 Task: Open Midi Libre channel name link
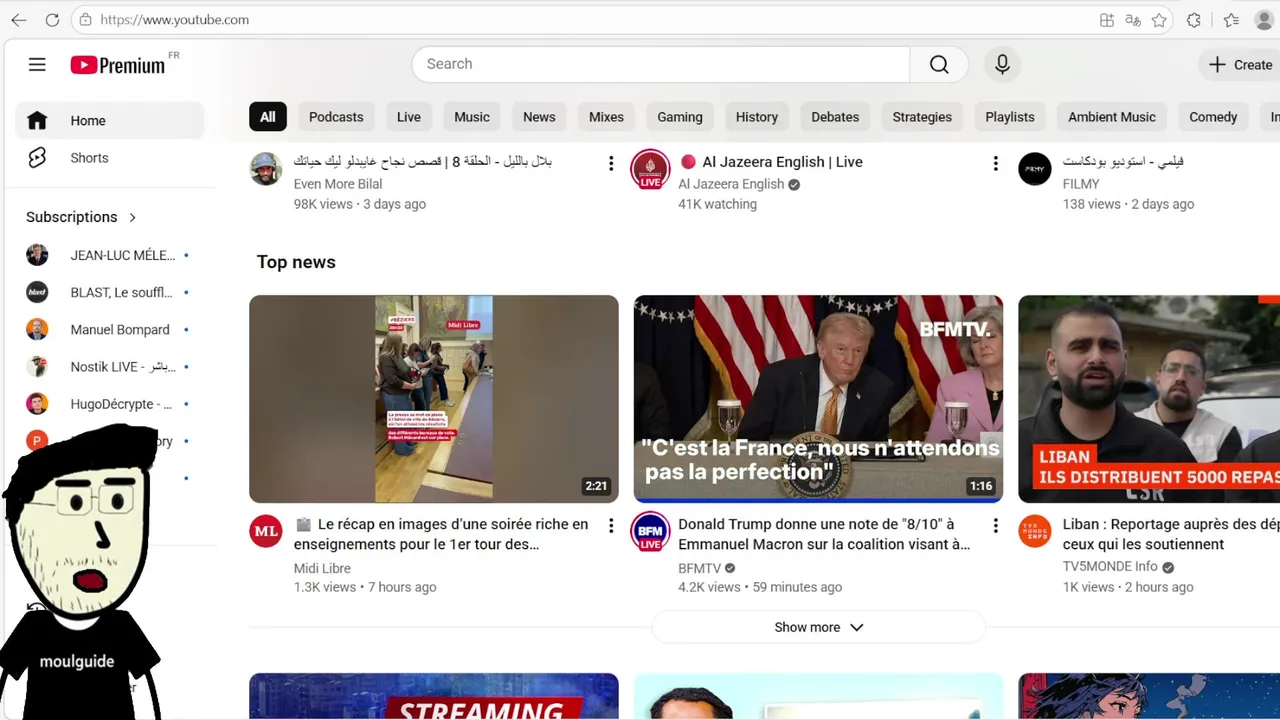click(x=322, y=568)
